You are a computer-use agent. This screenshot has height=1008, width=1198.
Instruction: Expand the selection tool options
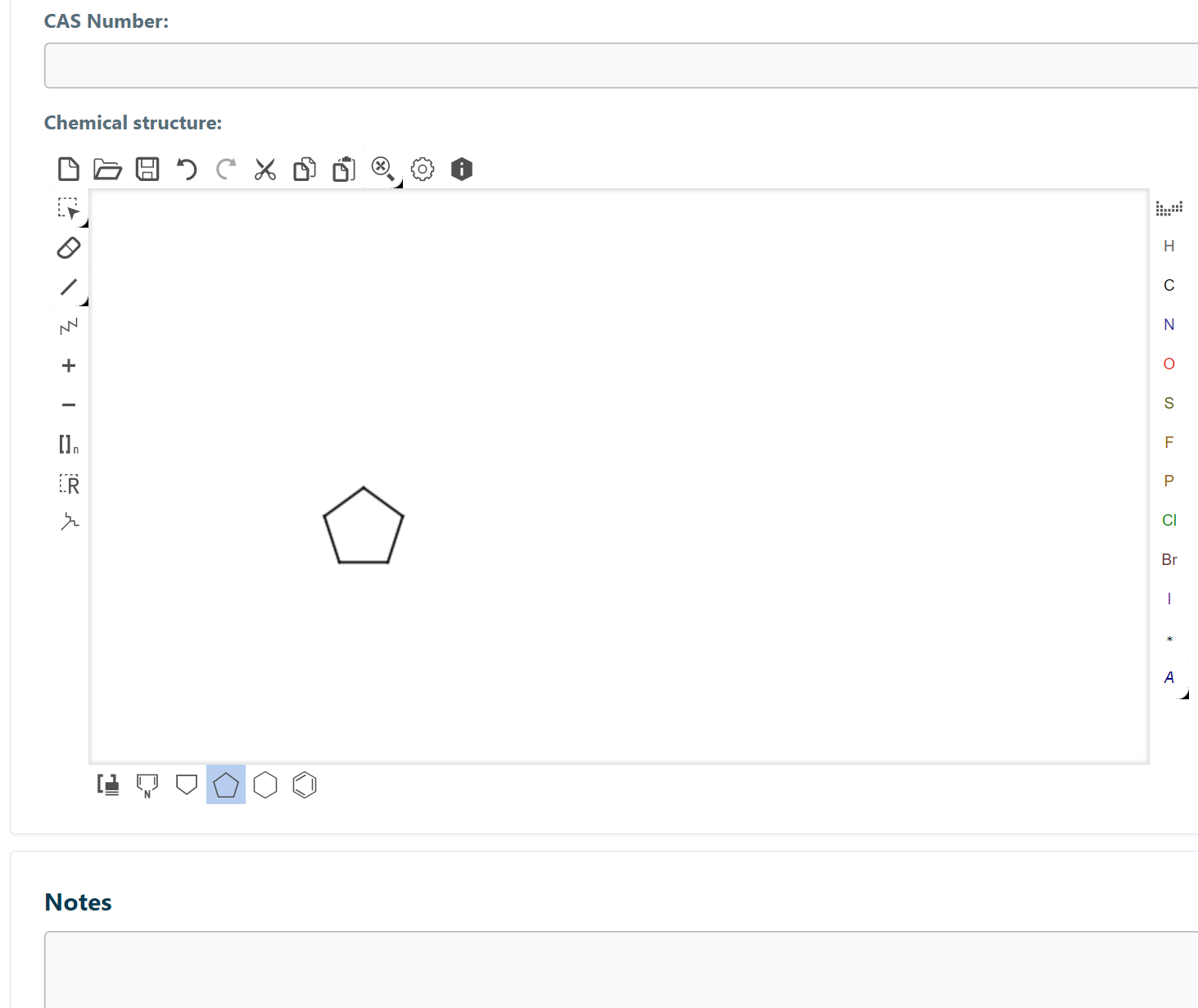84,223
